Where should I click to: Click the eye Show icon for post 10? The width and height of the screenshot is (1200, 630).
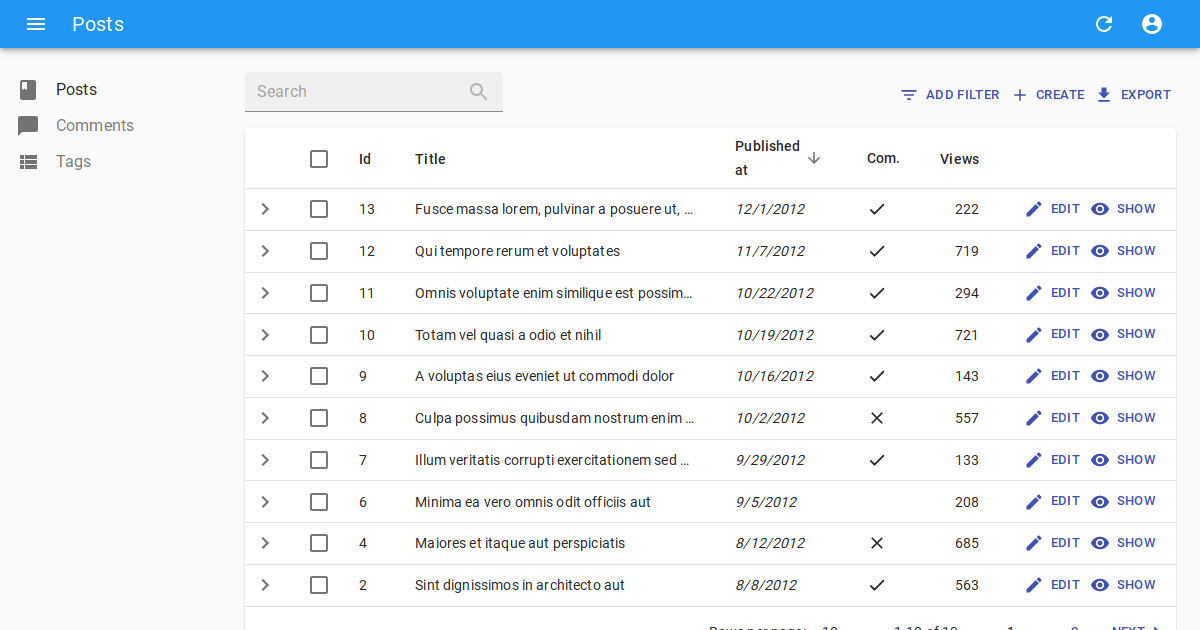click(1100, 335)
